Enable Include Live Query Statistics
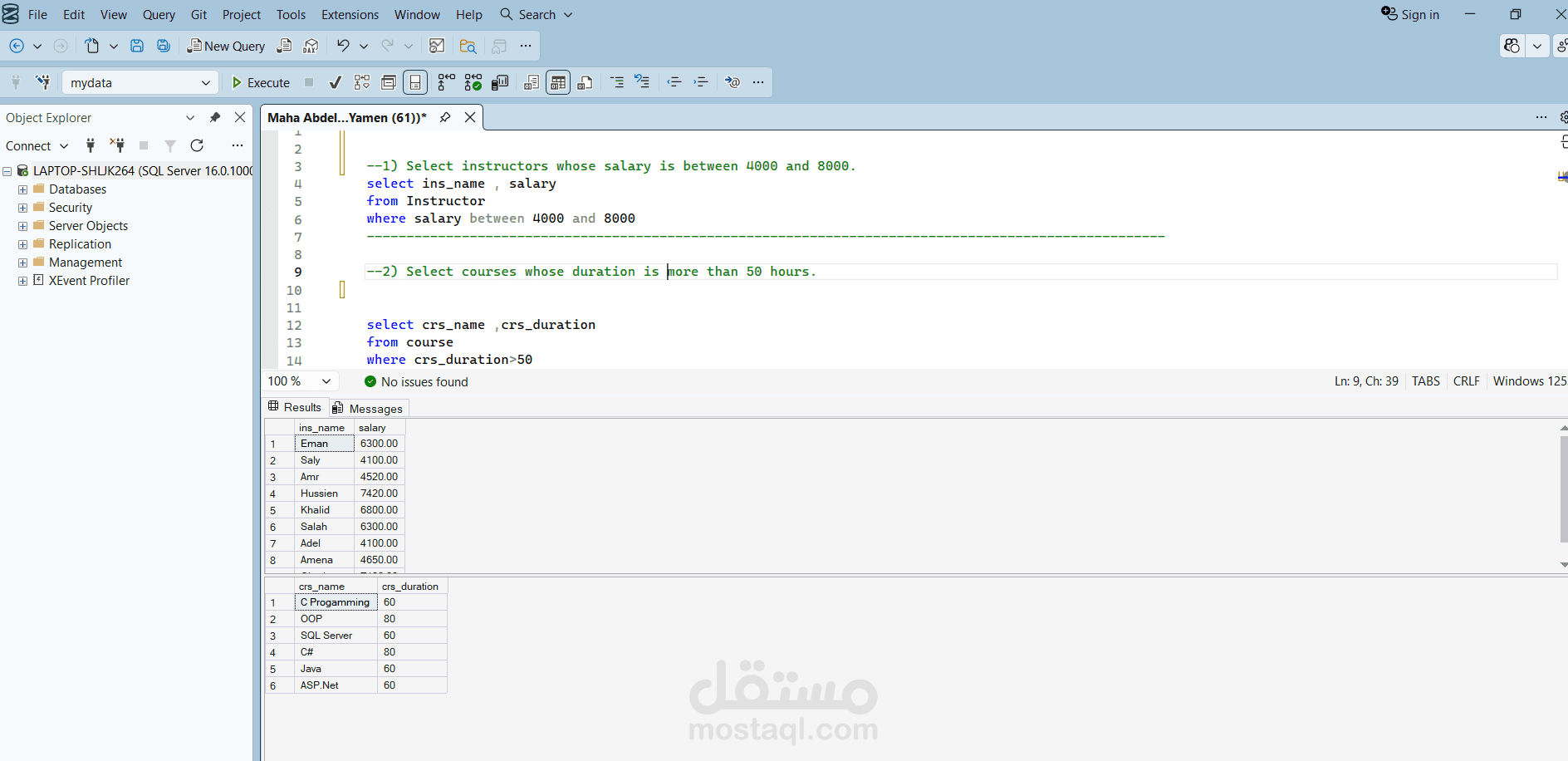 tap(474, 81)
